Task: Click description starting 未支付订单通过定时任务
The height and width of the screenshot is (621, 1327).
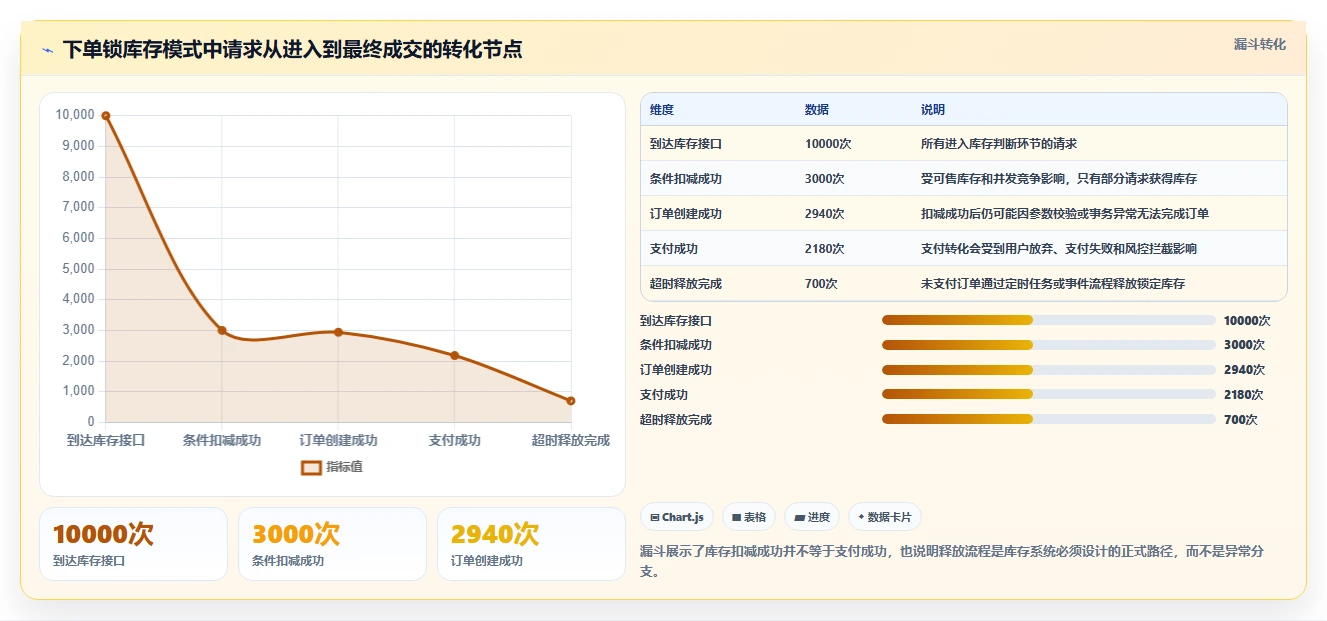Action: [1053, 284]
